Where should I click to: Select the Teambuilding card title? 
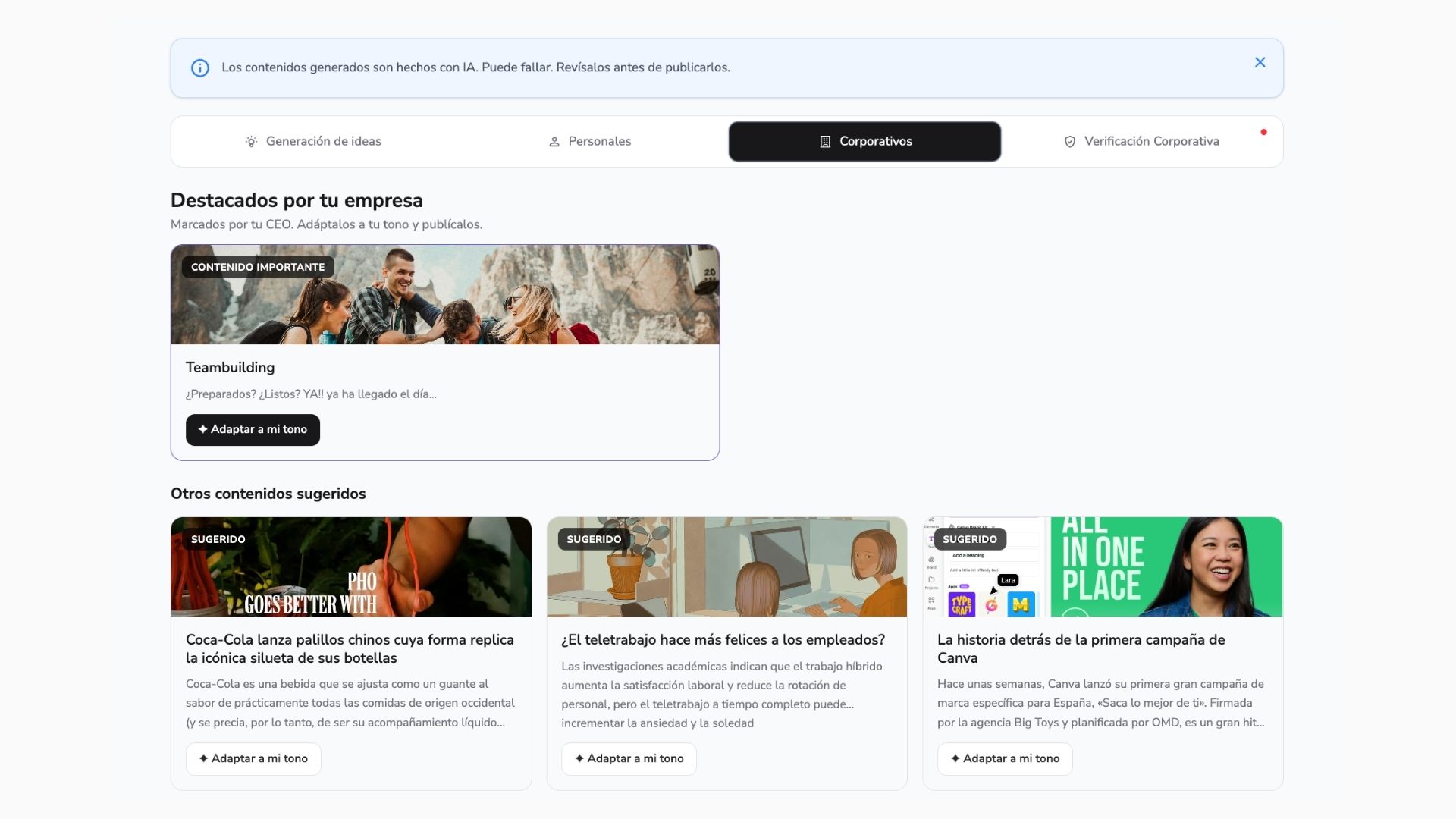coord(231,367)
